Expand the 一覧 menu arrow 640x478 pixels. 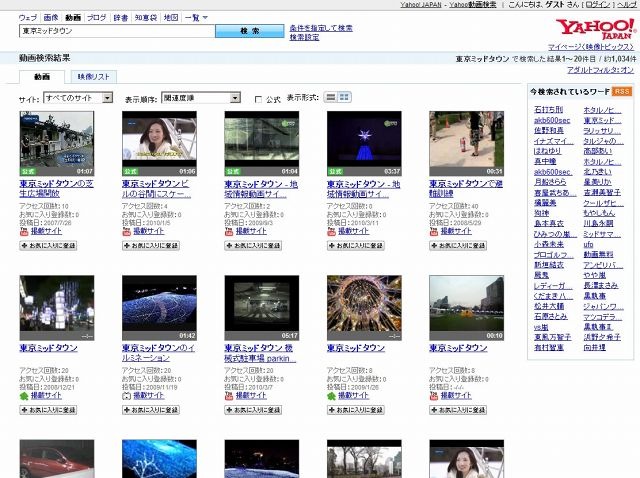(x=205, y=18)
